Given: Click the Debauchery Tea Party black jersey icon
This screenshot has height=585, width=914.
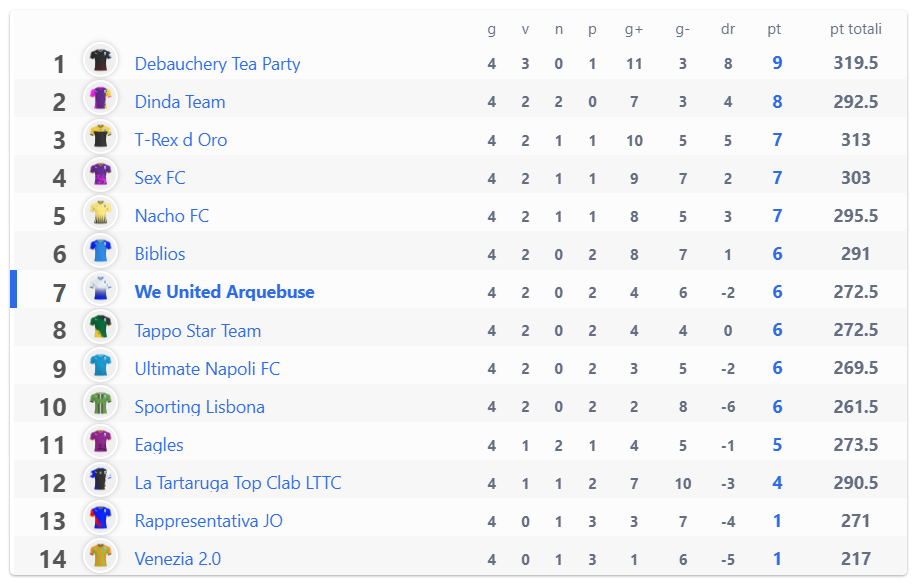Looking at the screenshot, I should 100,60.
